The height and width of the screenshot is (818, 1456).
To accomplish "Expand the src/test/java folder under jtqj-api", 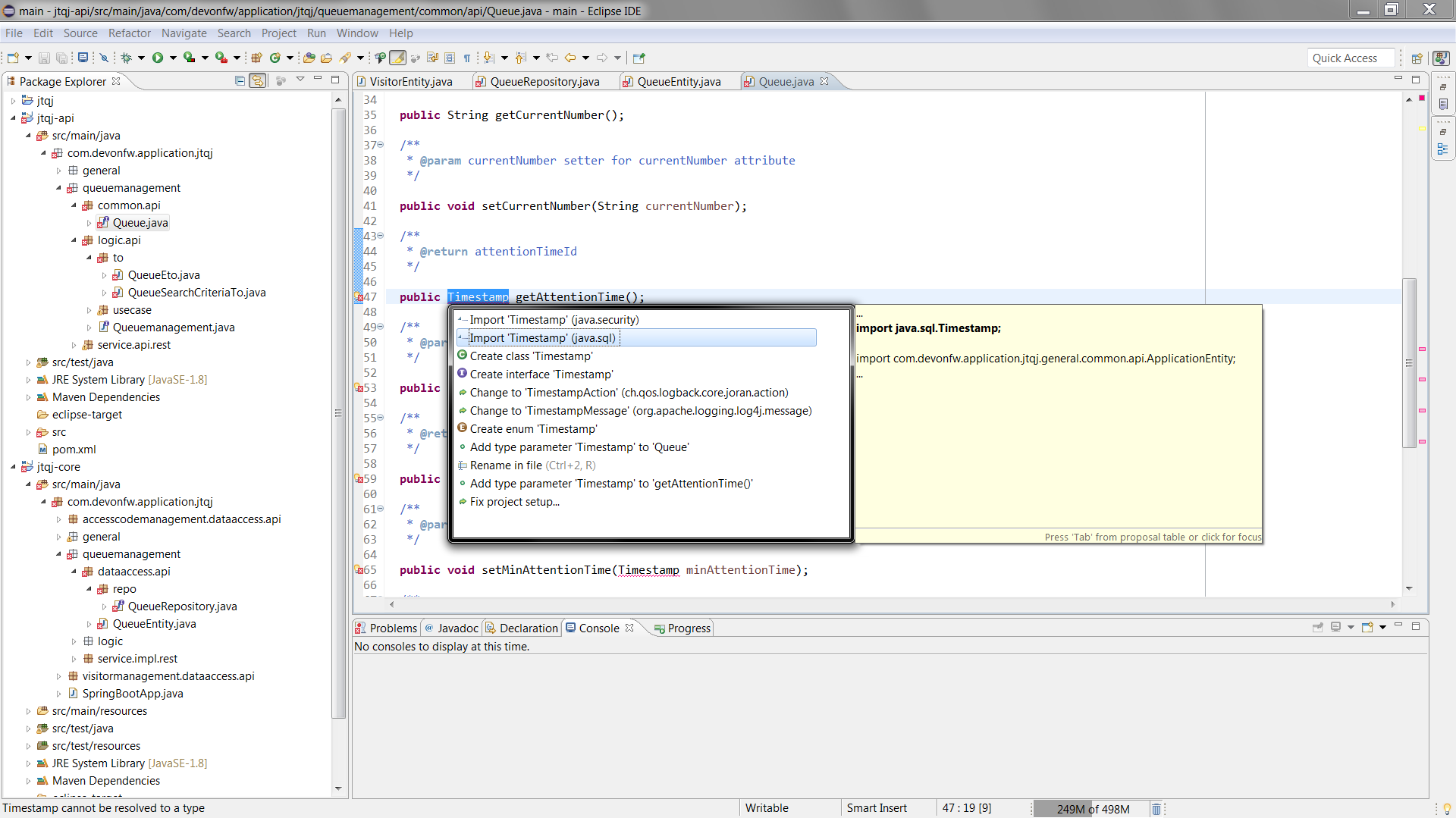I will [x=29, y=362].
